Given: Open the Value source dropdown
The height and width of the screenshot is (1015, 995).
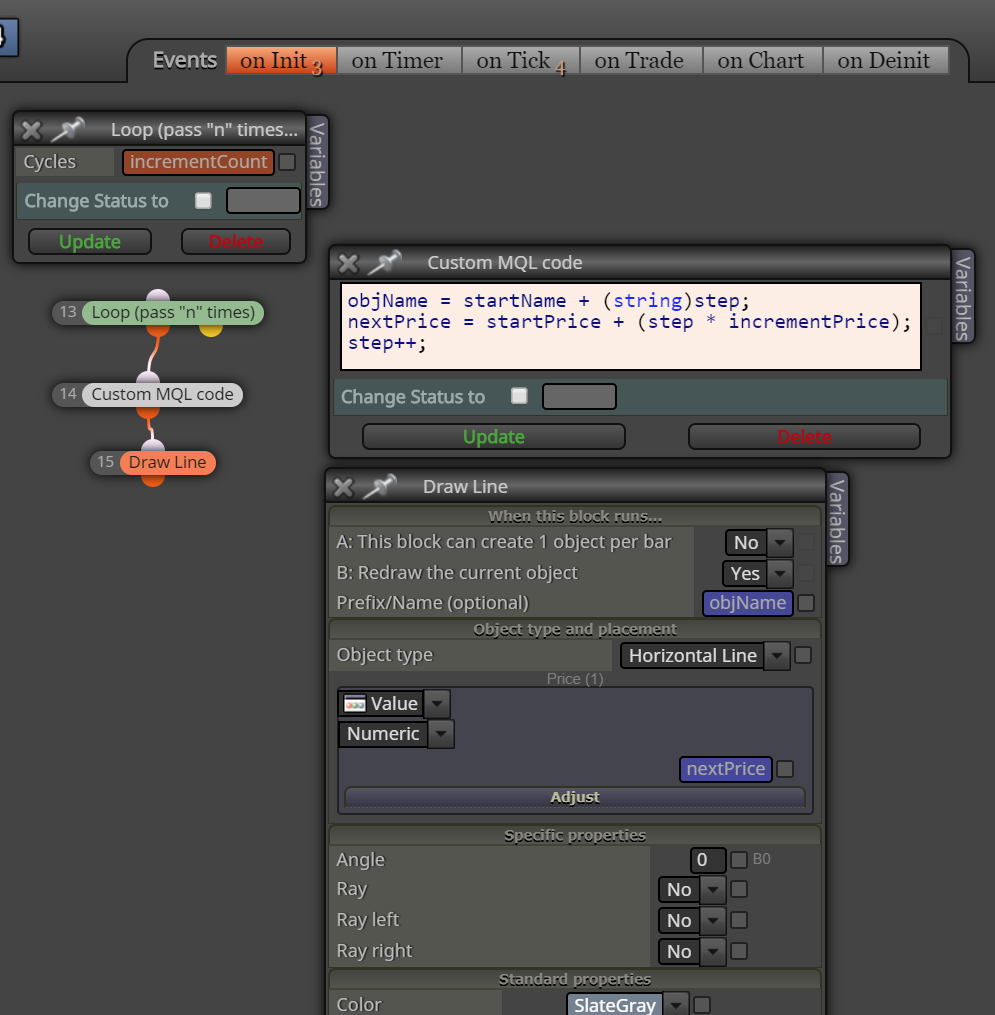Looking at the screenshot, I should tap(394, 704).
